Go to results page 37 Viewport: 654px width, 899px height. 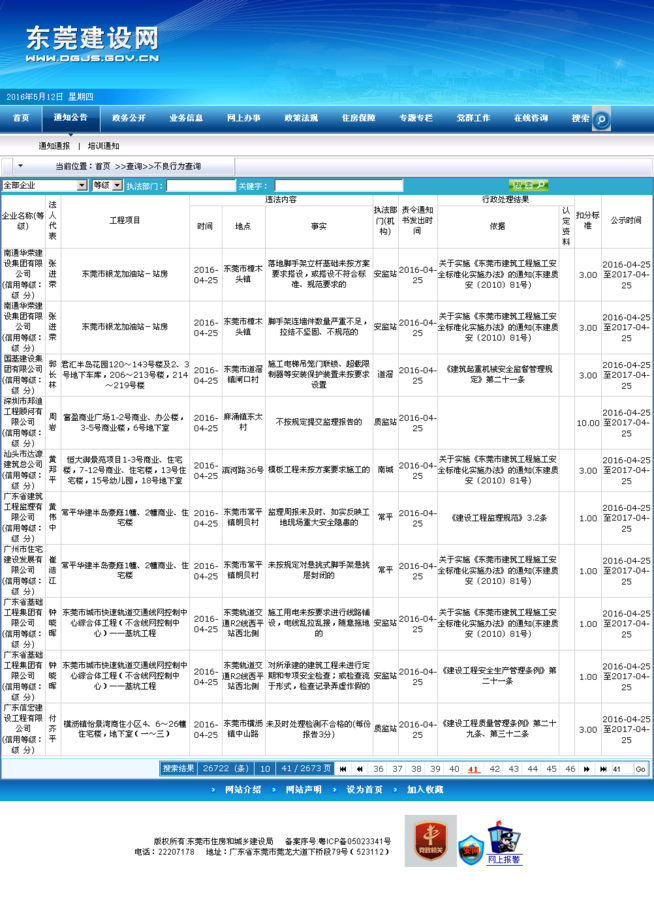click(x=397, y=769)
